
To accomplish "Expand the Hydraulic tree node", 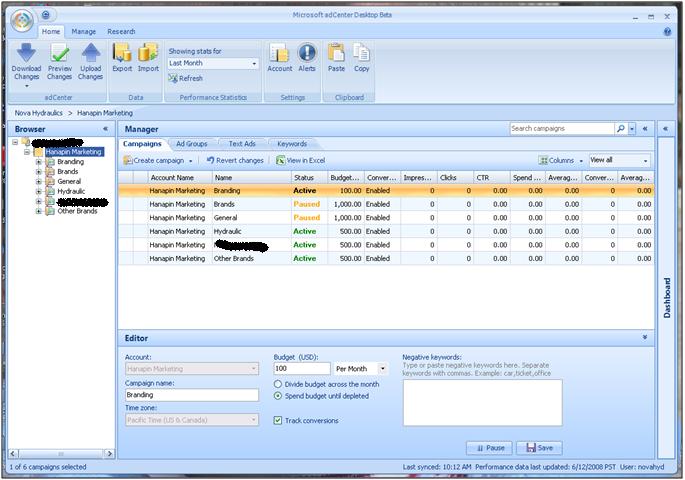I will [38, 191].
